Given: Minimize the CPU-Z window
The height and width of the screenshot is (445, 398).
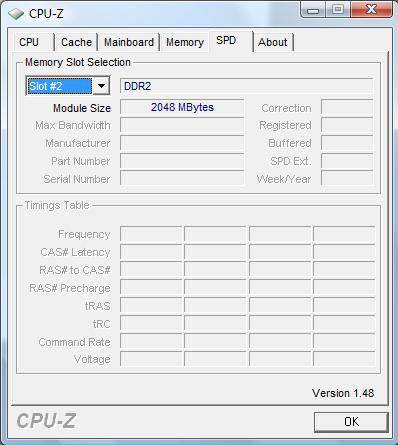Looking at the screenshot, I should pos(313,9).
